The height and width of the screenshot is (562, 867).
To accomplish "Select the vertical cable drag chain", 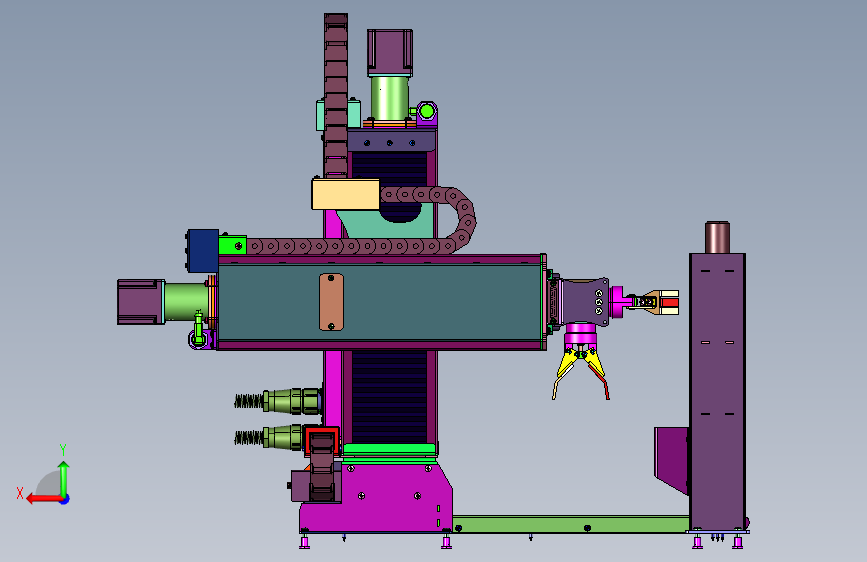I will 336,96.
